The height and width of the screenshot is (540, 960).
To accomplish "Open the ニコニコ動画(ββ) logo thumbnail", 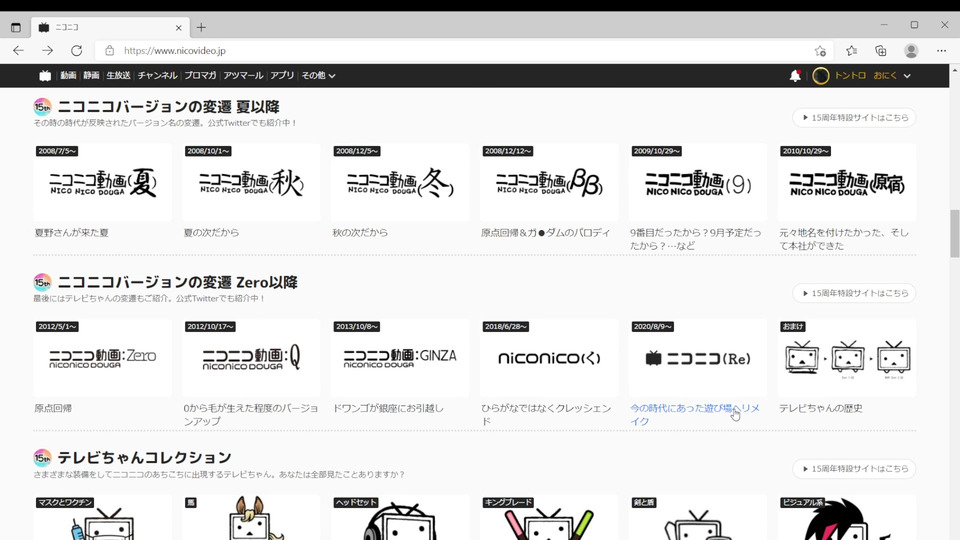I will [x=549, y=182].
